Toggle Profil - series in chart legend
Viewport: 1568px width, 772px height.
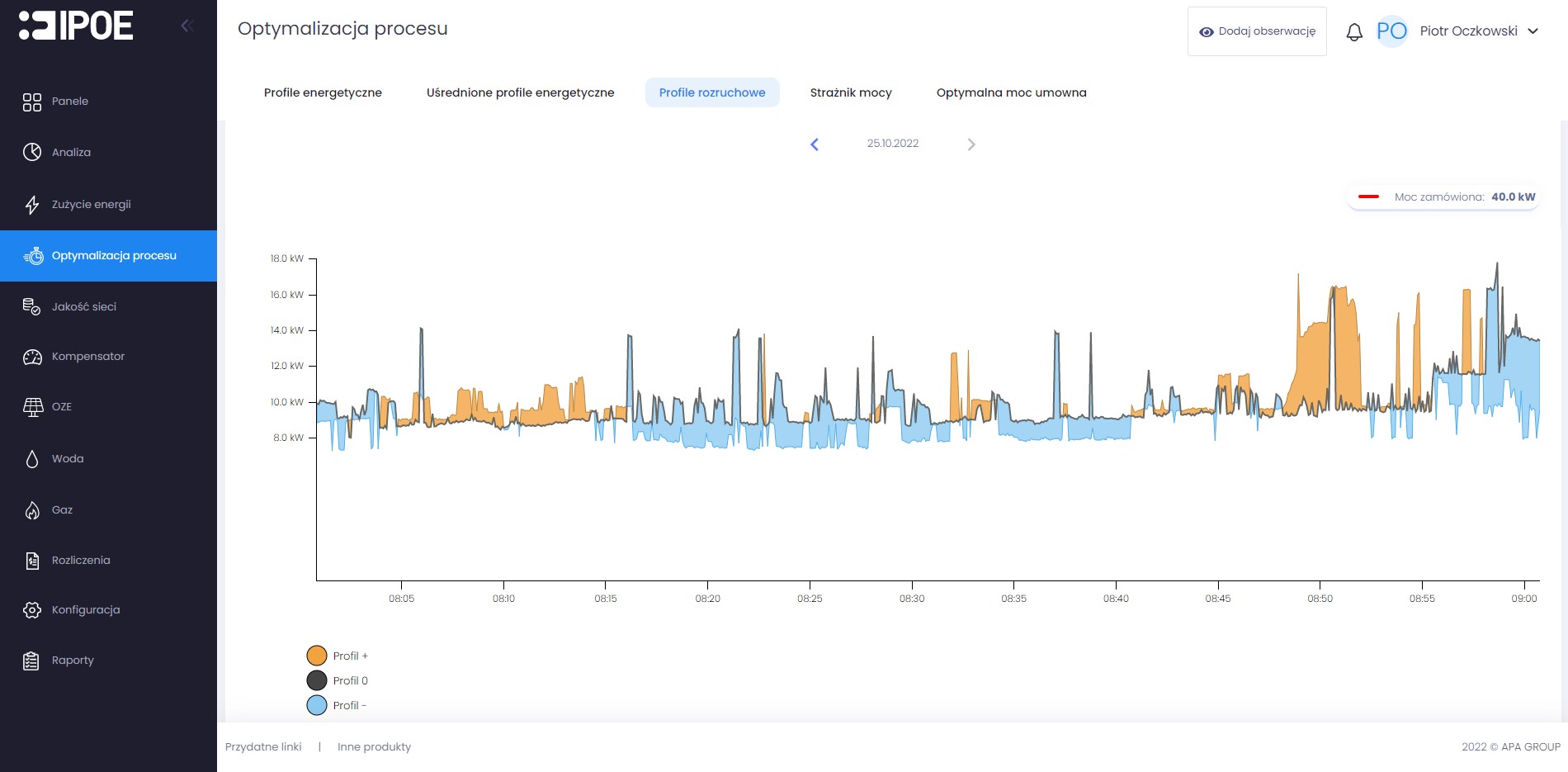click(x=317, y=705)
